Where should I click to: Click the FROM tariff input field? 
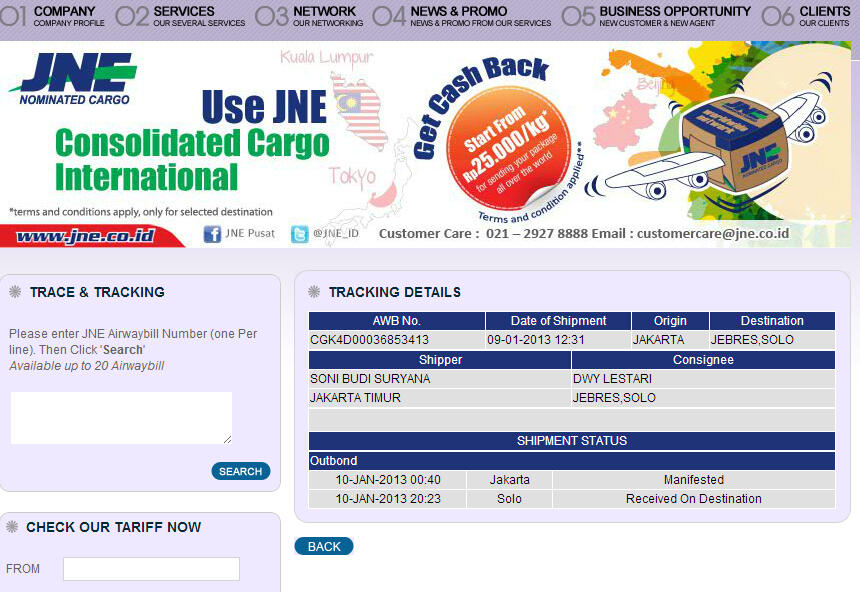(151, 569)
